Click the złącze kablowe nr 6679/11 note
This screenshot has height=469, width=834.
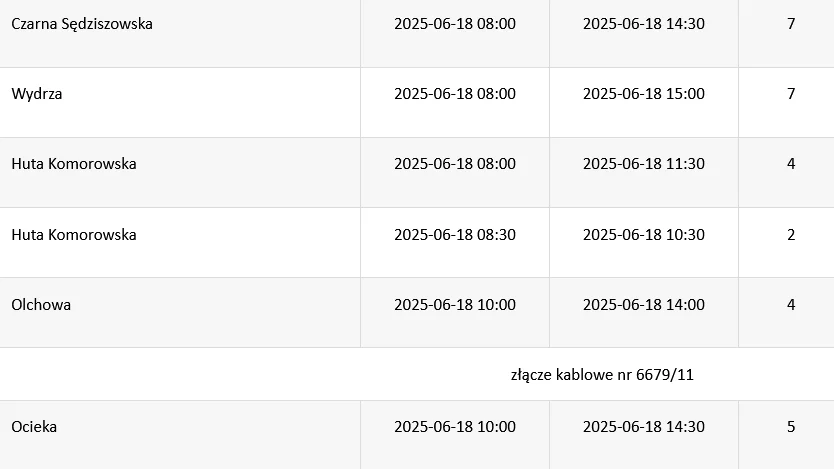602,375
